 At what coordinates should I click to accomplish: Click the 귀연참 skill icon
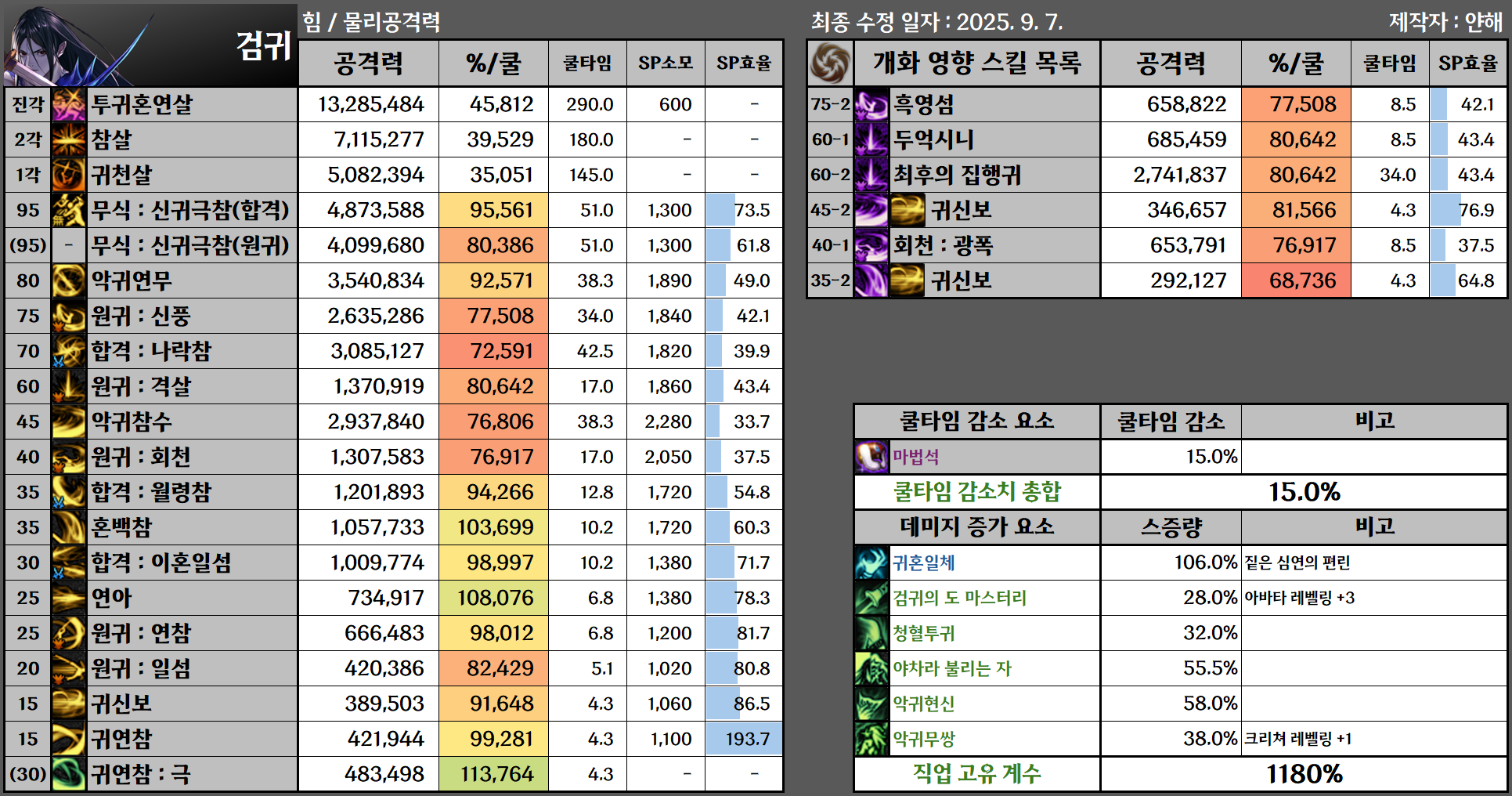(x=69, y=739)
